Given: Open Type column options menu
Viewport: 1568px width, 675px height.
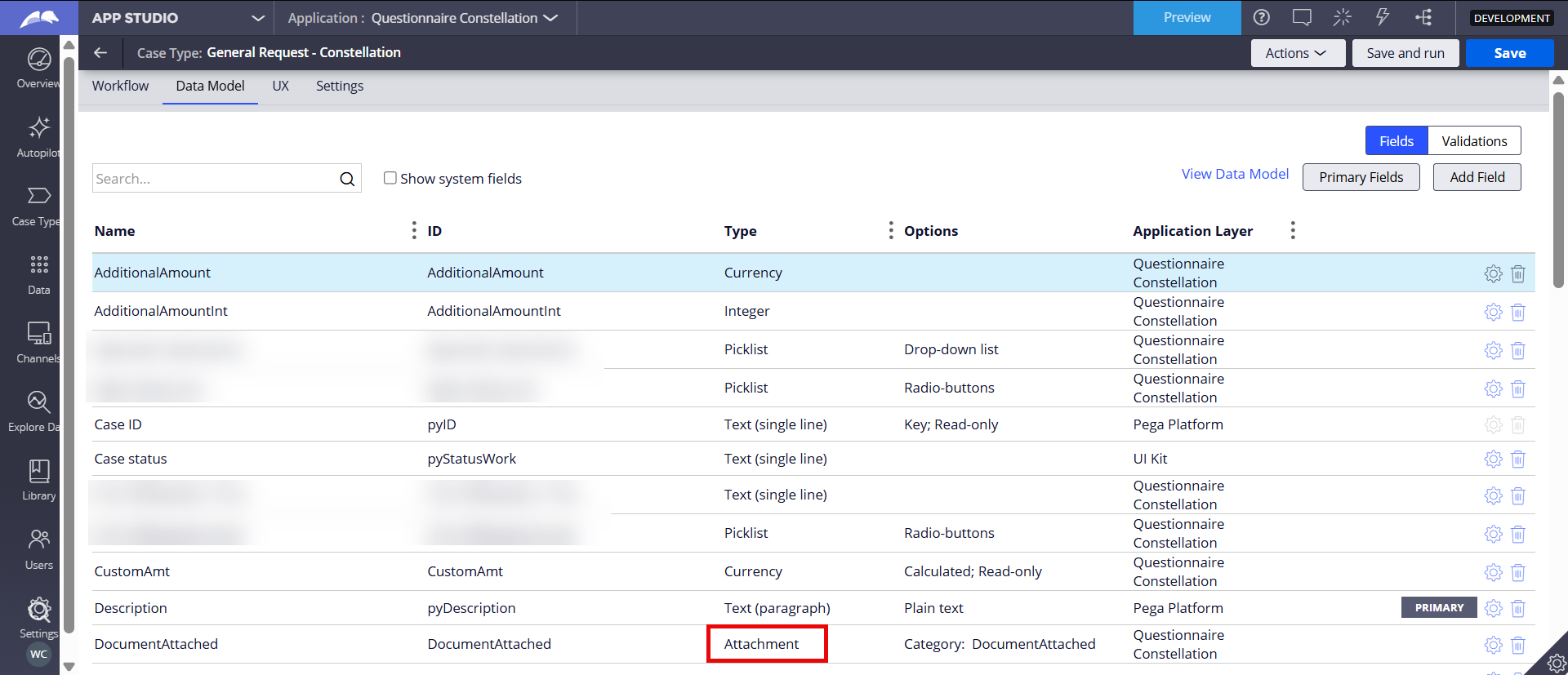Looking at the screenshot, I should (891, 230).
